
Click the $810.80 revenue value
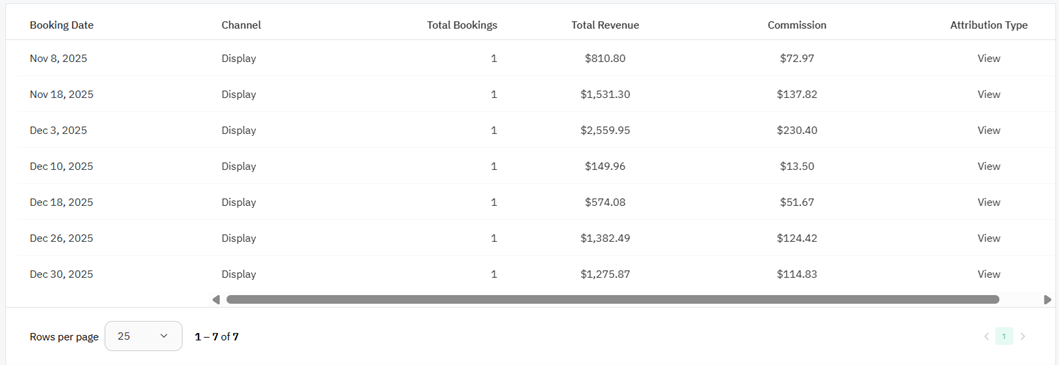(x=605, y=58)
